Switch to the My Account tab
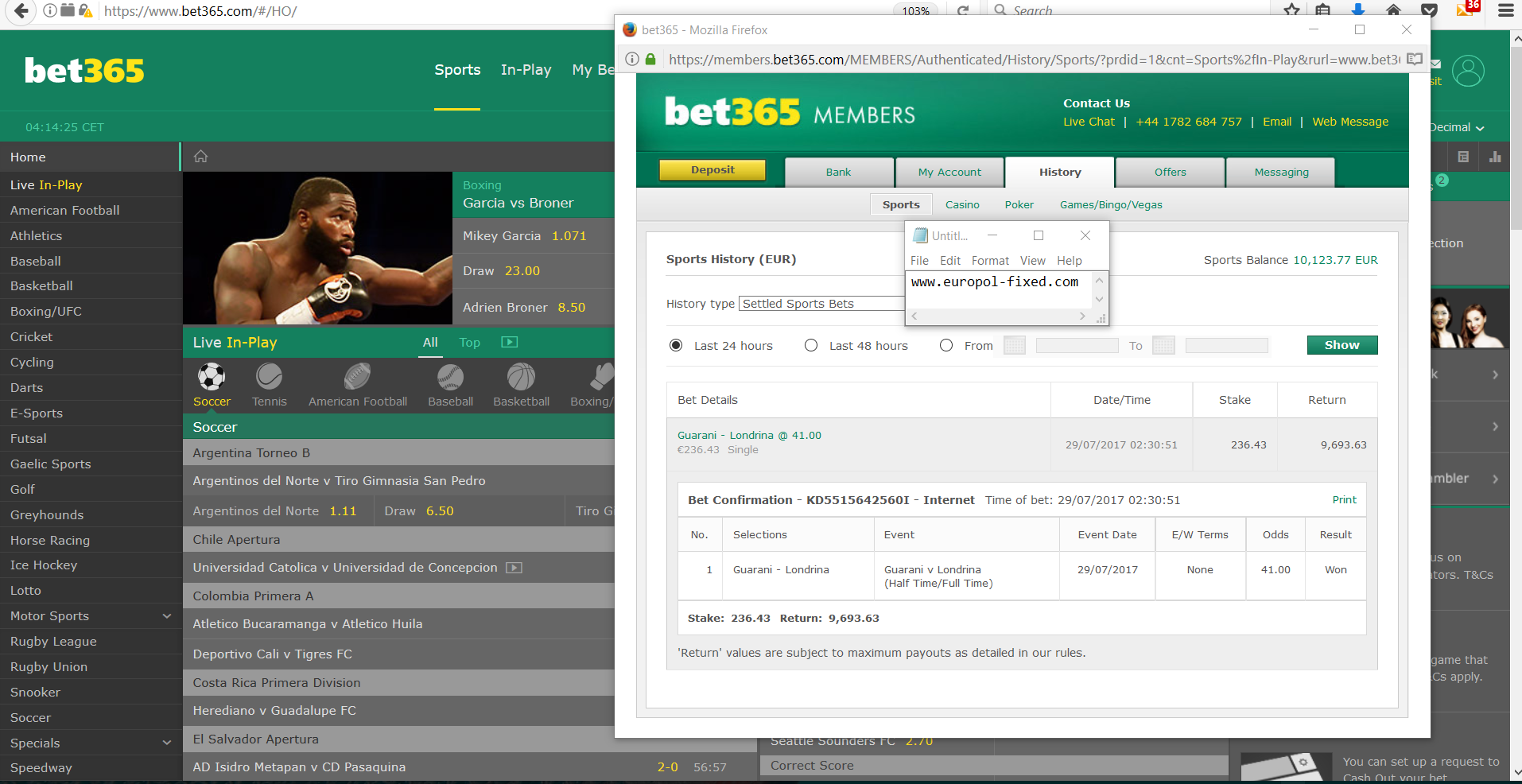This screenshot has width=1522, height=784. point(949,172)
